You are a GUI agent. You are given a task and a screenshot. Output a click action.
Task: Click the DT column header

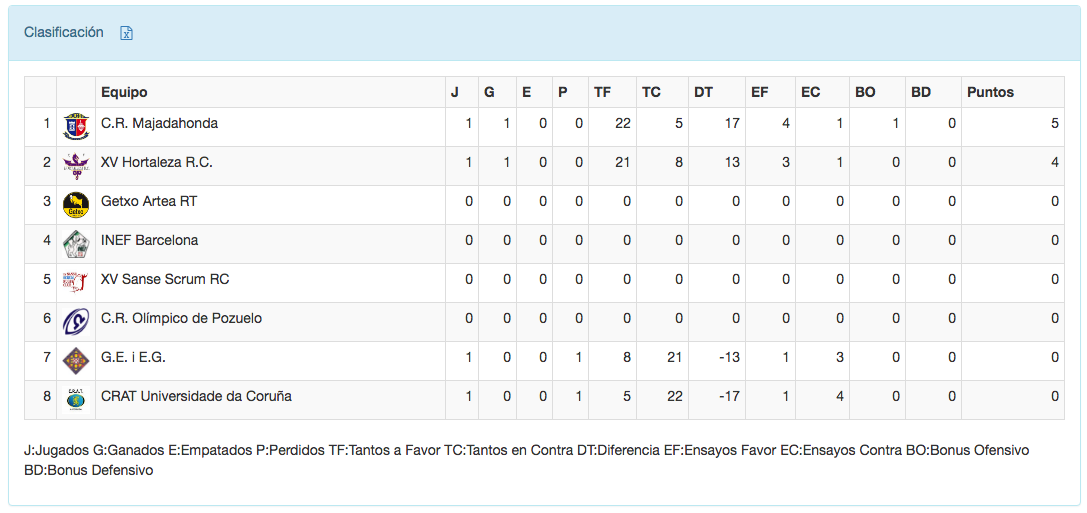[703, 92]
